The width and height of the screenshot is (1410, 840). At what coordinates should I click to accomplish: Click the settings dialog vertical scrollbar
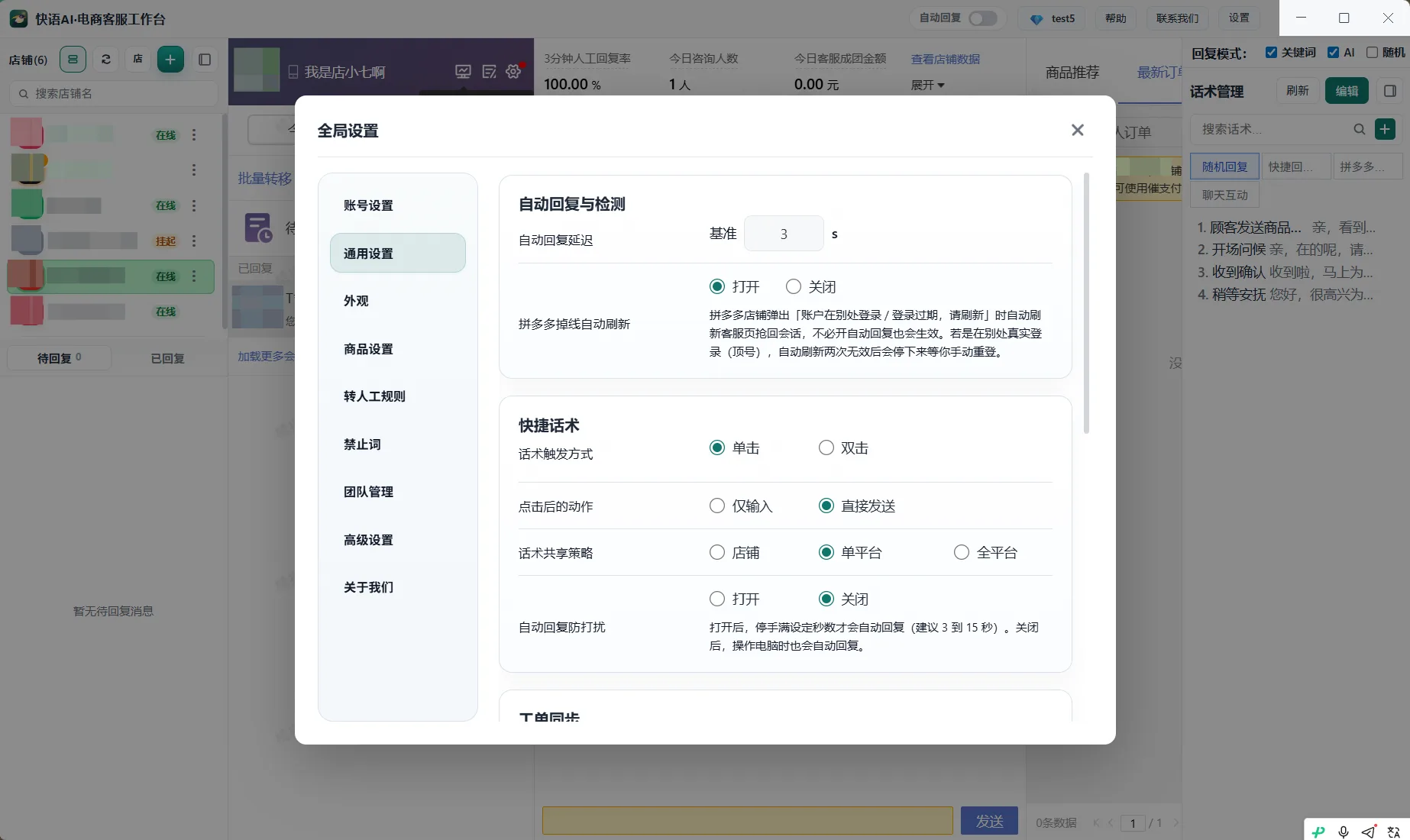pyautogui.click(x=1086, y=303)
